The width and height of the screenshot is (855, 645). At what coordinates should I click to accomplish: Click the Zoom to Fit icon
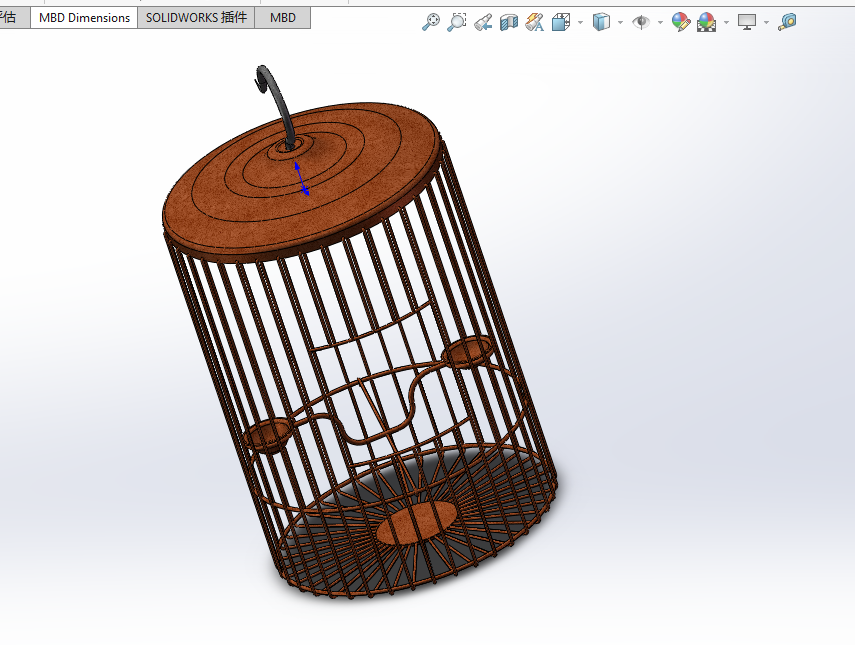coord(431,21)
